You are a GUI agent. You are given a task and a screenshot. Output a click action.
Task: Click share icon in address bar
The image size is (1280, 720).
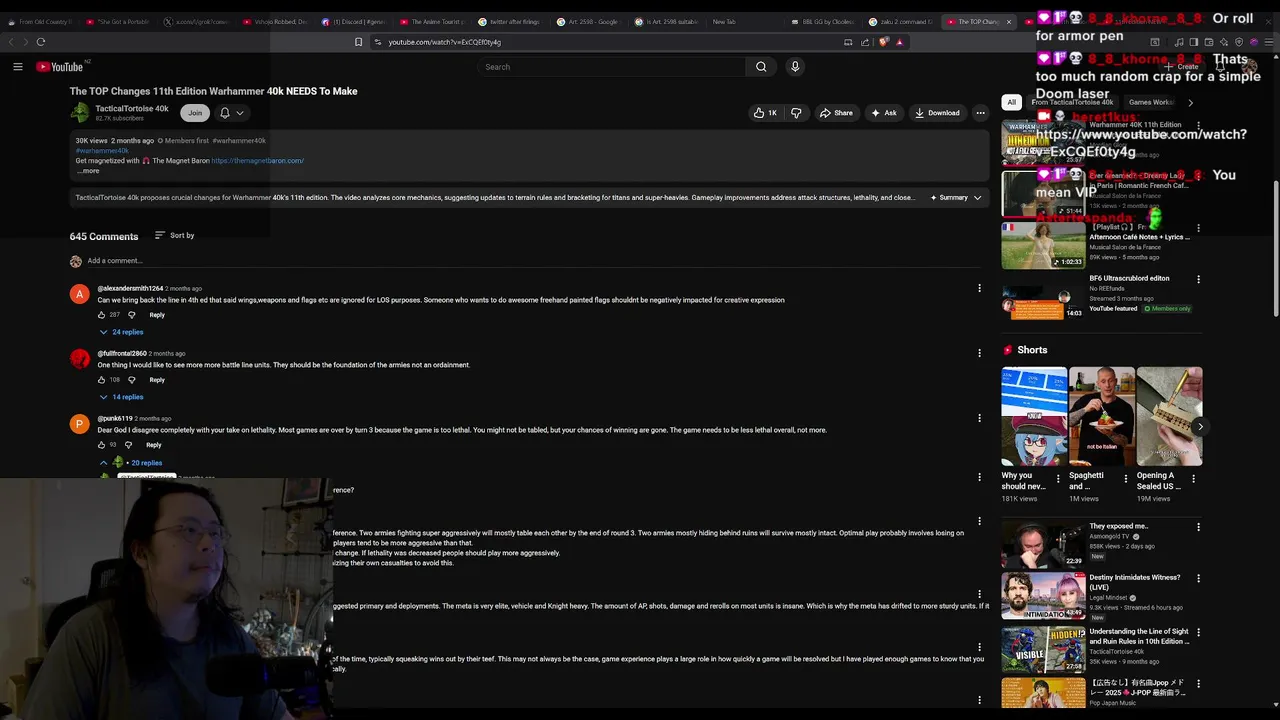(x=864, y=42)
